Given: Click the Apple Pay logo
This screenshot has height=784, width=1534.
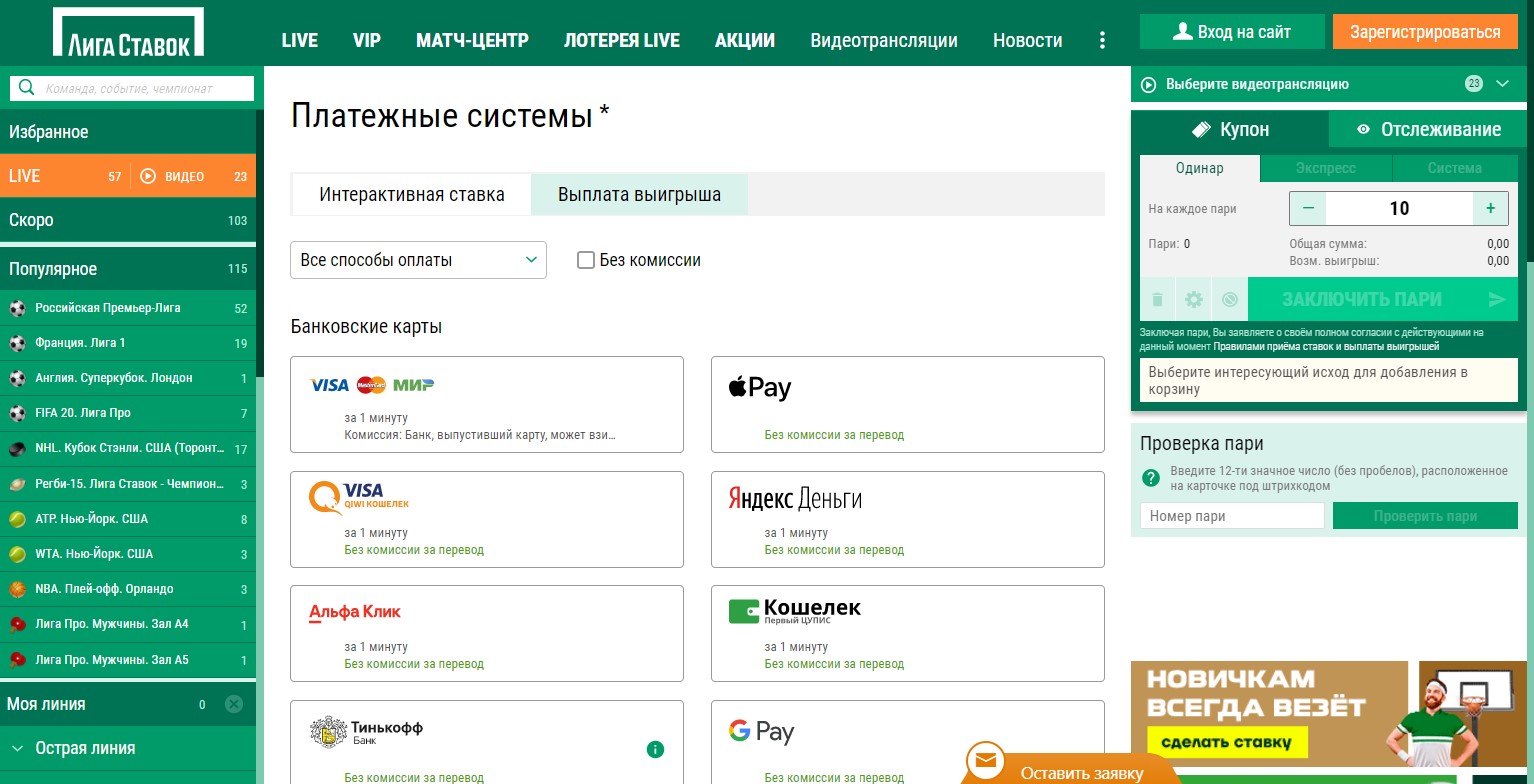Looking at the screenshot, I should [760, 388].
